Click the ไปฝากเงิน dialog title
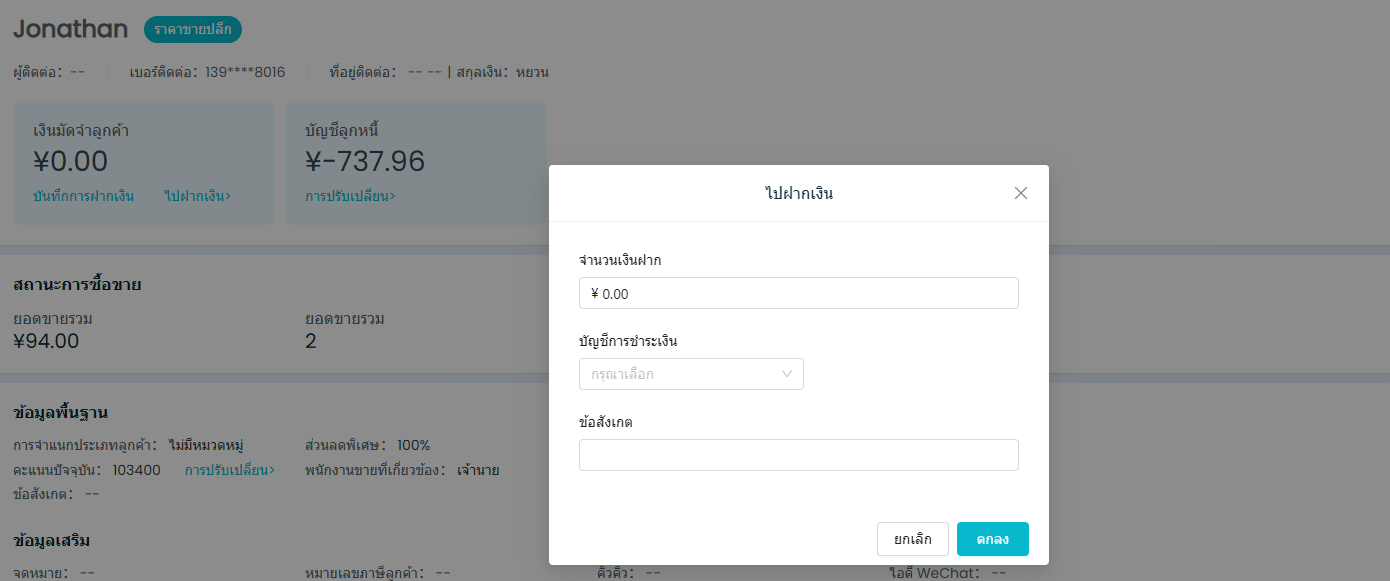This screenshot has width=1390, height=581. point(798,194)
